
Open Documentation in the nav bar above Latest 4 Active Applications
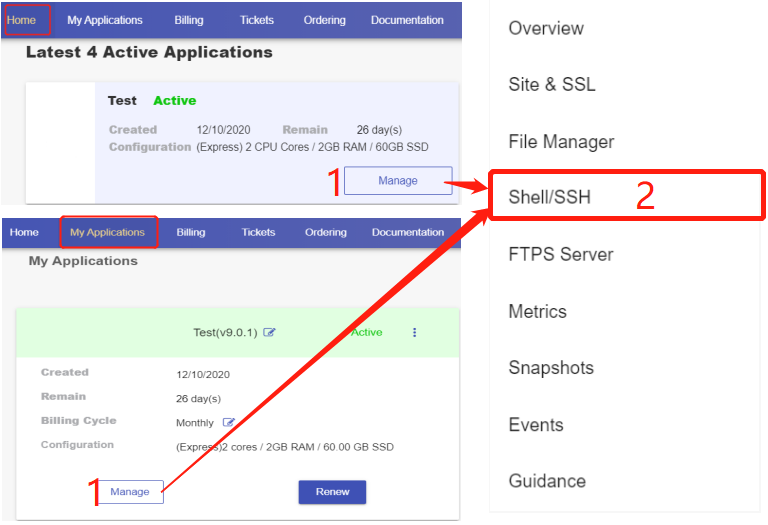coord(407,20)
